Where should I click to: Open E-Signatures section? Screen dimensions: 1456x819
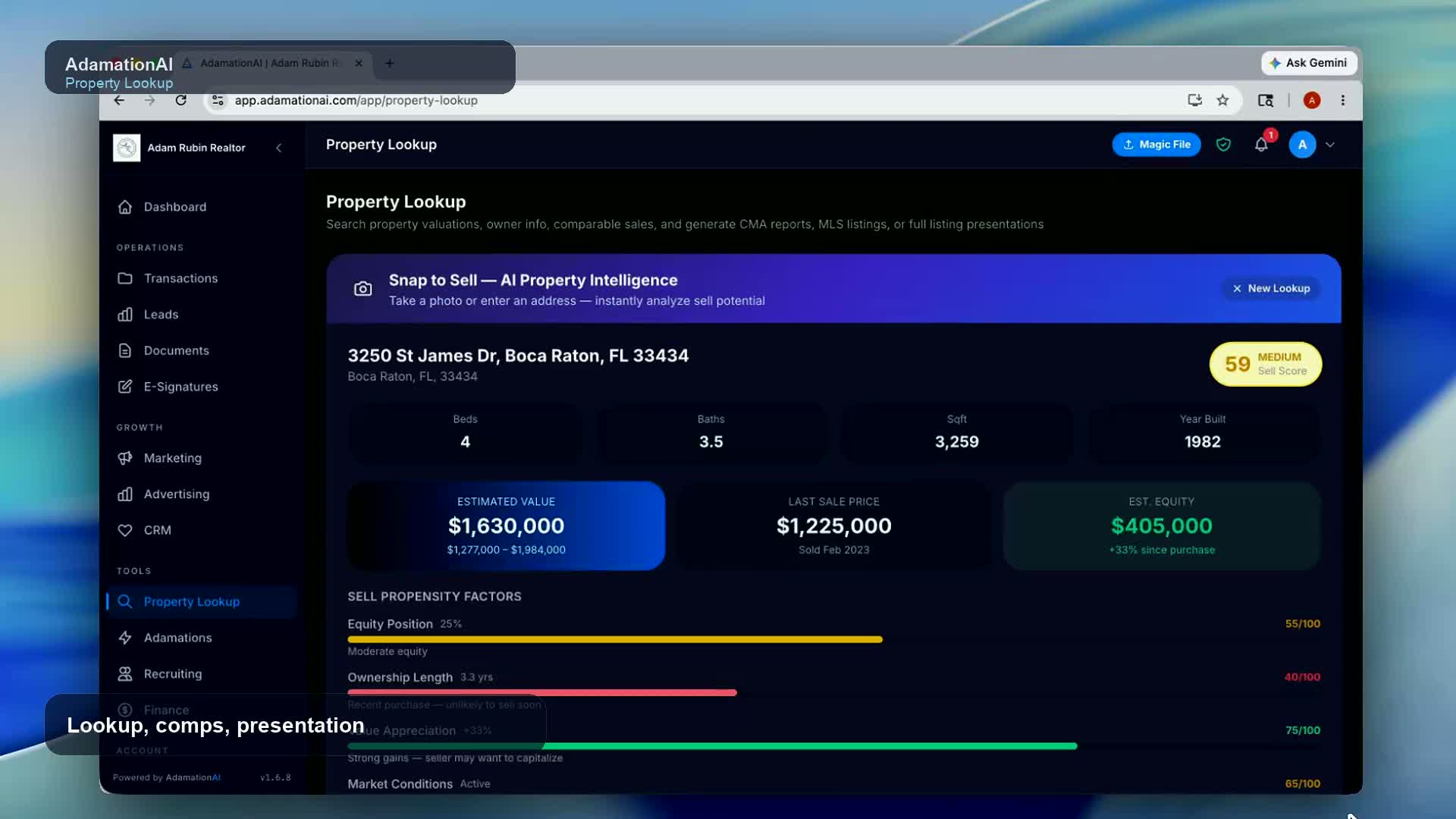pyautogui.click(x=180, y=387)
